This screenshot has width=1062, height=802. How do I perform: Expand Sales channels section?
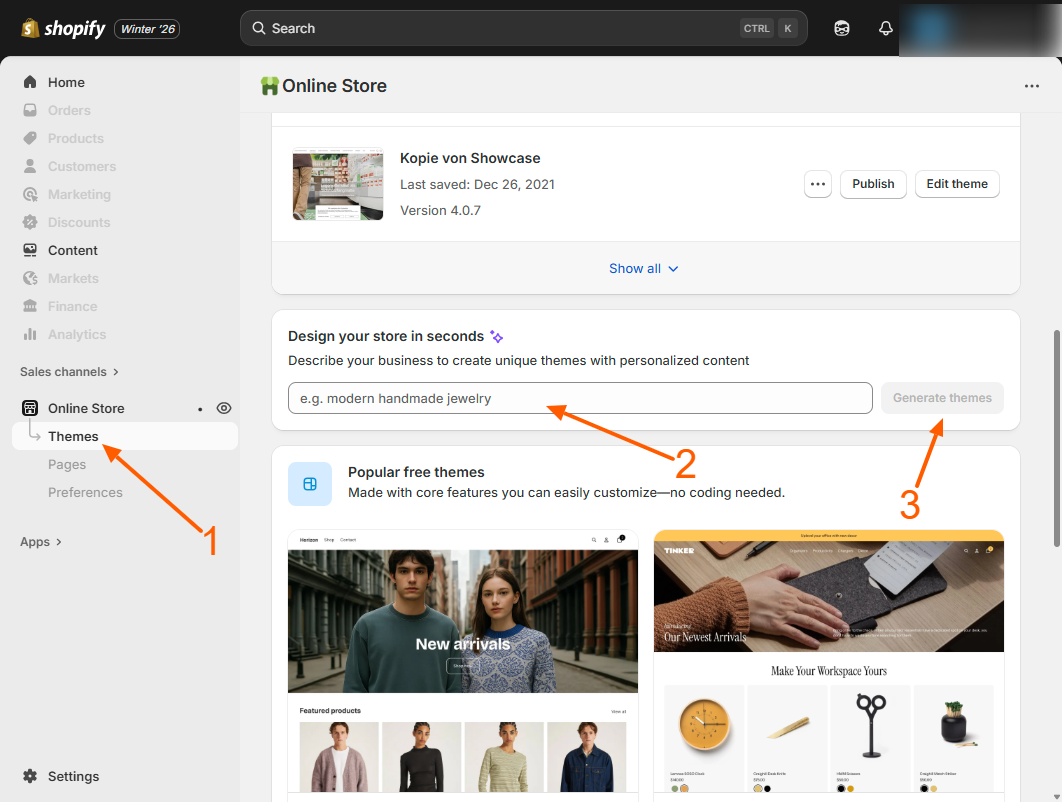point(69,372)
